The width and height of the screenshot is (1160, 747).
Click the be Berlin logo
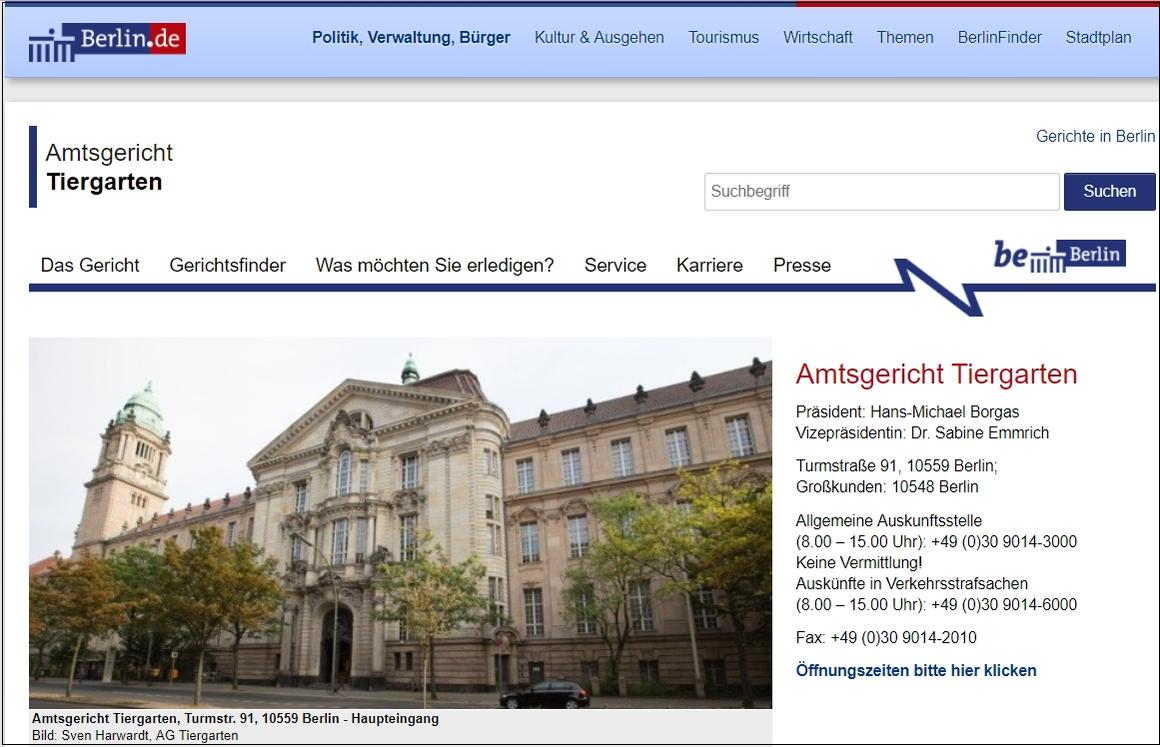click(1059, 254)
